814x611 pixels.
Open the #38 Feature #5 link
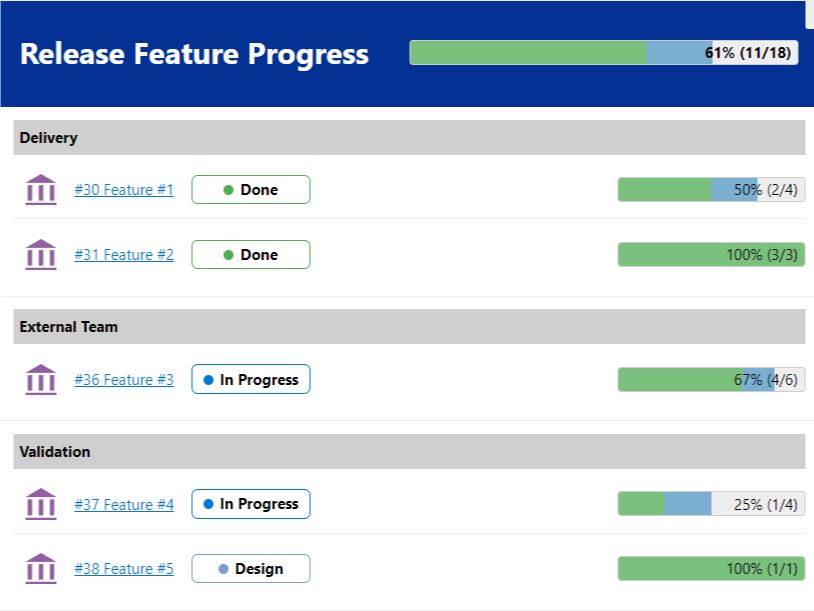pyautogui.click(x=124, y=568)
